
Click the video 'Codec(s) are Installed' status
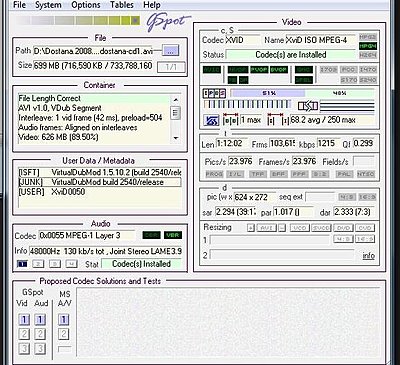291,55
